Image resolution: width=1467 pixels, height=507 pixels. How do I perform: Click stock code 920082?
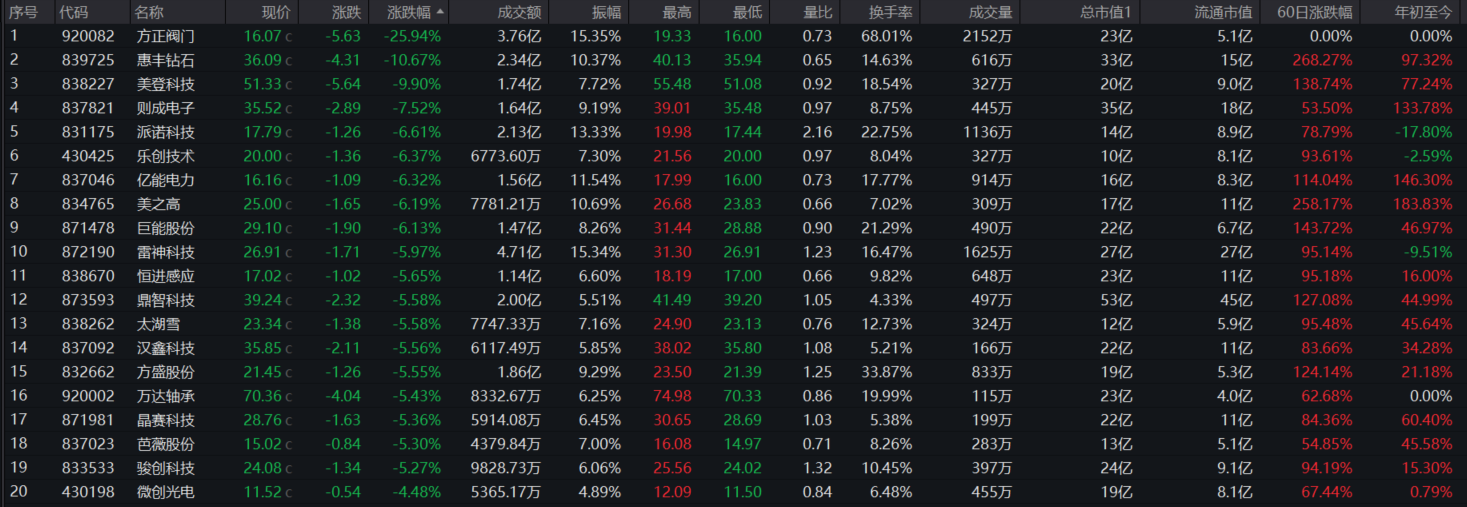(88, 36)
